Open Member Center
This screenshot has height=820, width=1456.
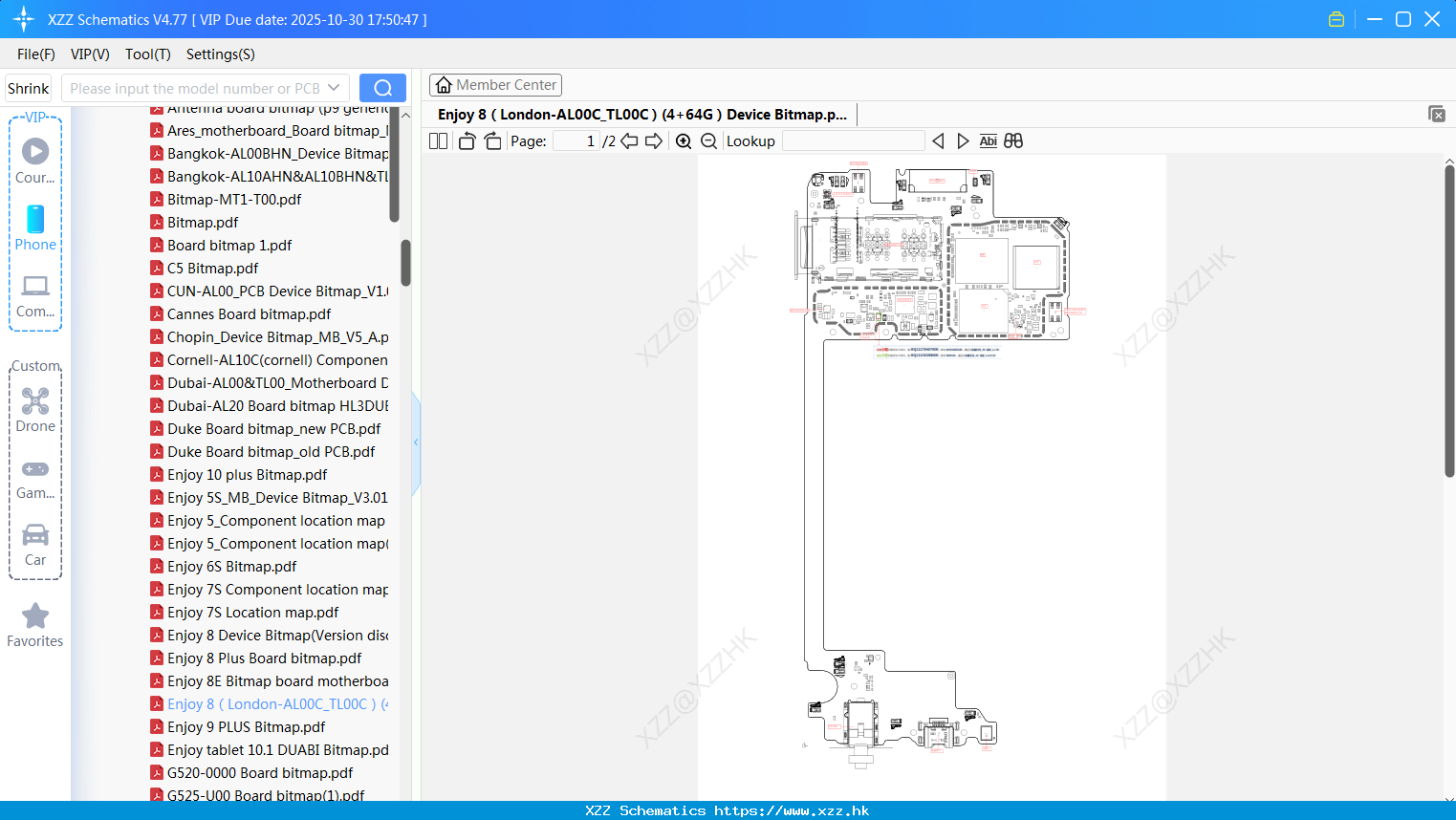[495, 85]
